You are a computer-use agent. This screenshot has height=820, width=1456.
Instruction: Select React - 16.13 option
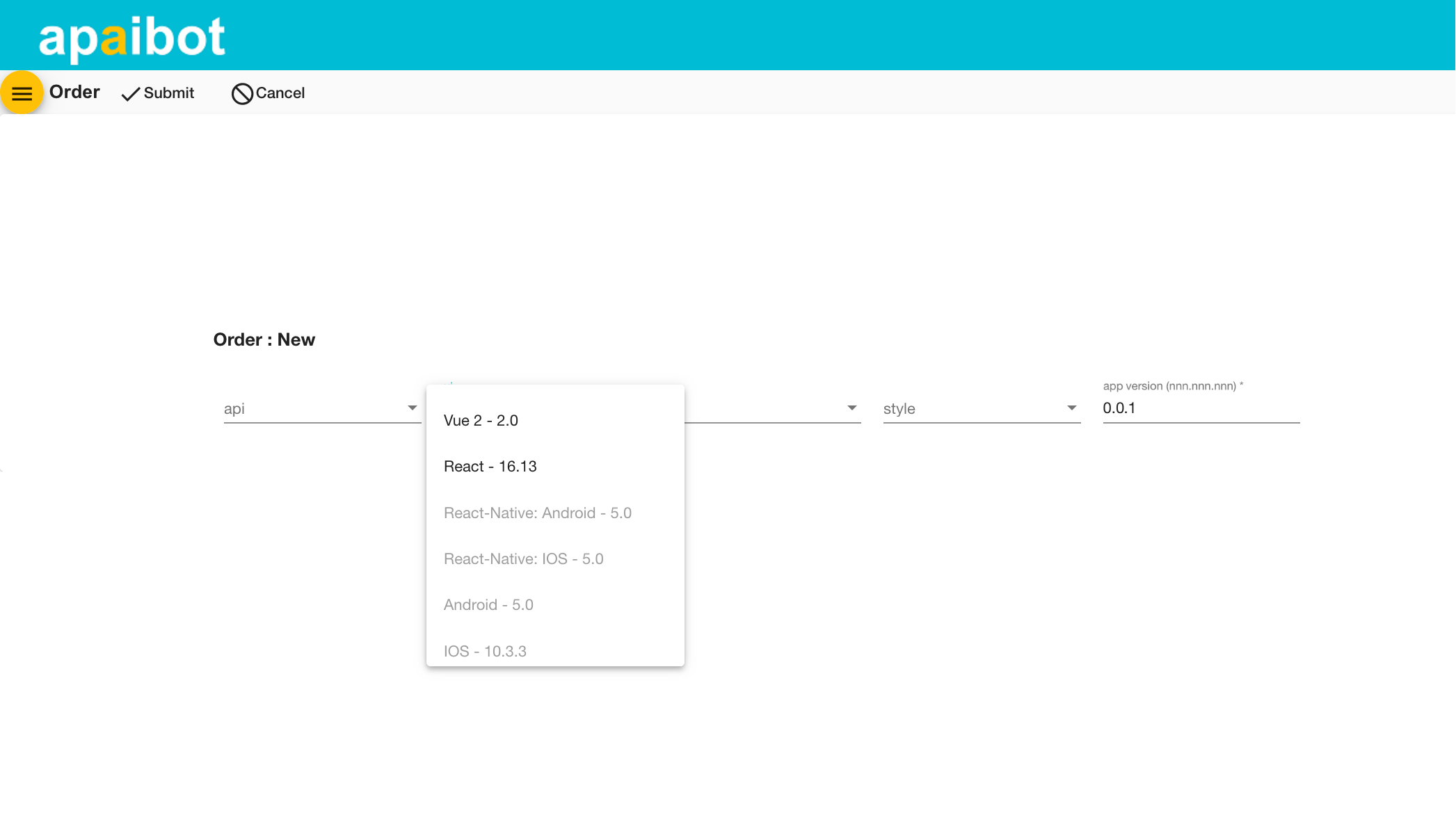coord(490,466)
